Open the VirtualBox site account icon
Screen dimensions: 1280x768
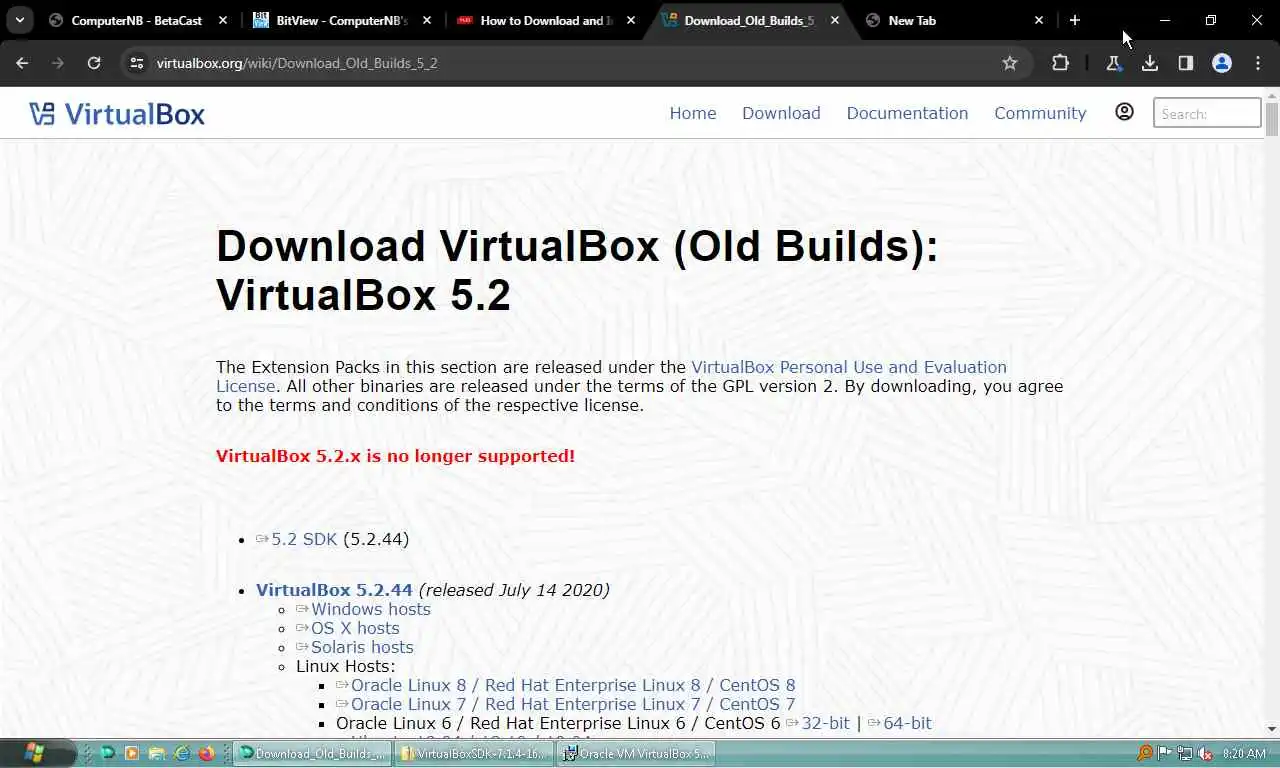(x=1125, y=112)
